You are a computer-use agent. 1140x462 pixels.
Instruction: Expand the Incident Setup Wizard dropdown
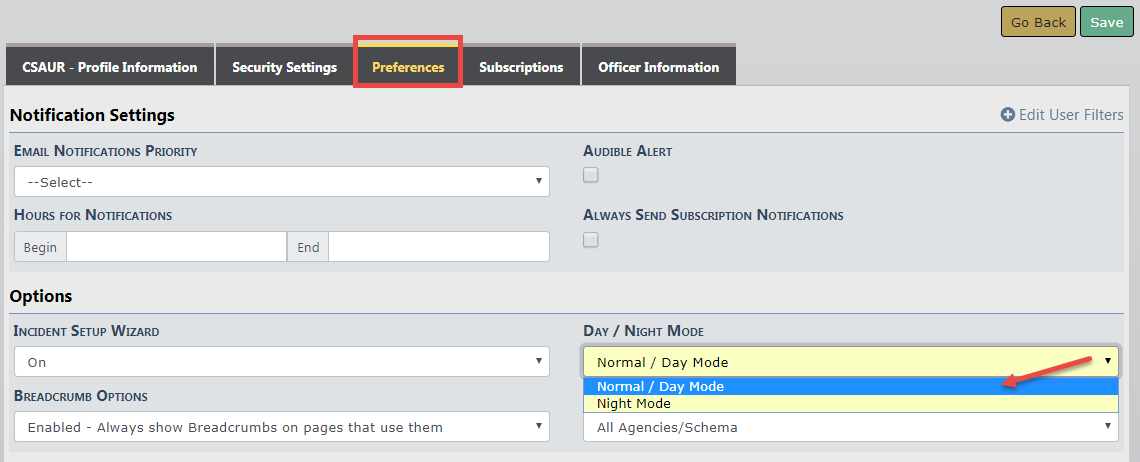pyautogui.click(x=281, y=362)
